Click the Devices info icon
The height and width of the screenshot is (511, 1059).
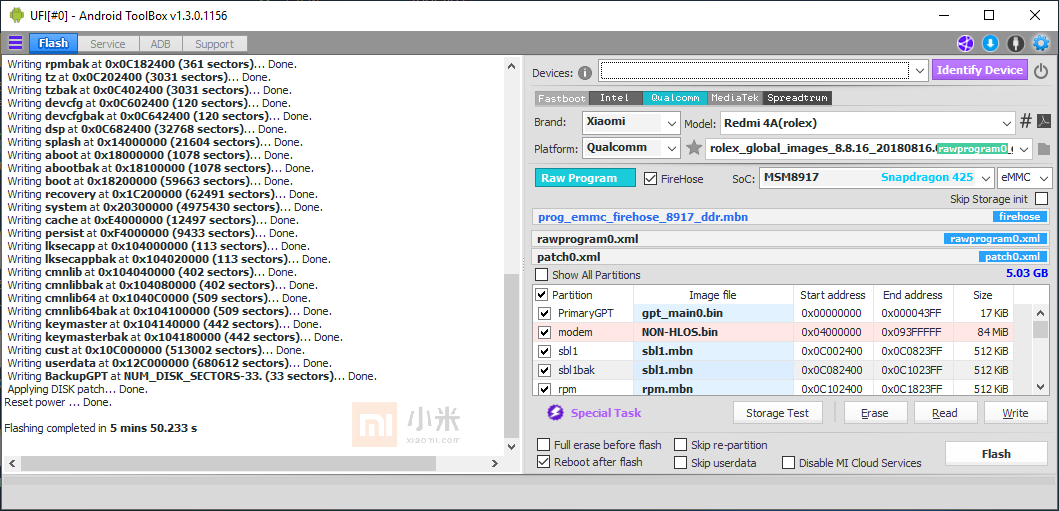pos(584,73)
